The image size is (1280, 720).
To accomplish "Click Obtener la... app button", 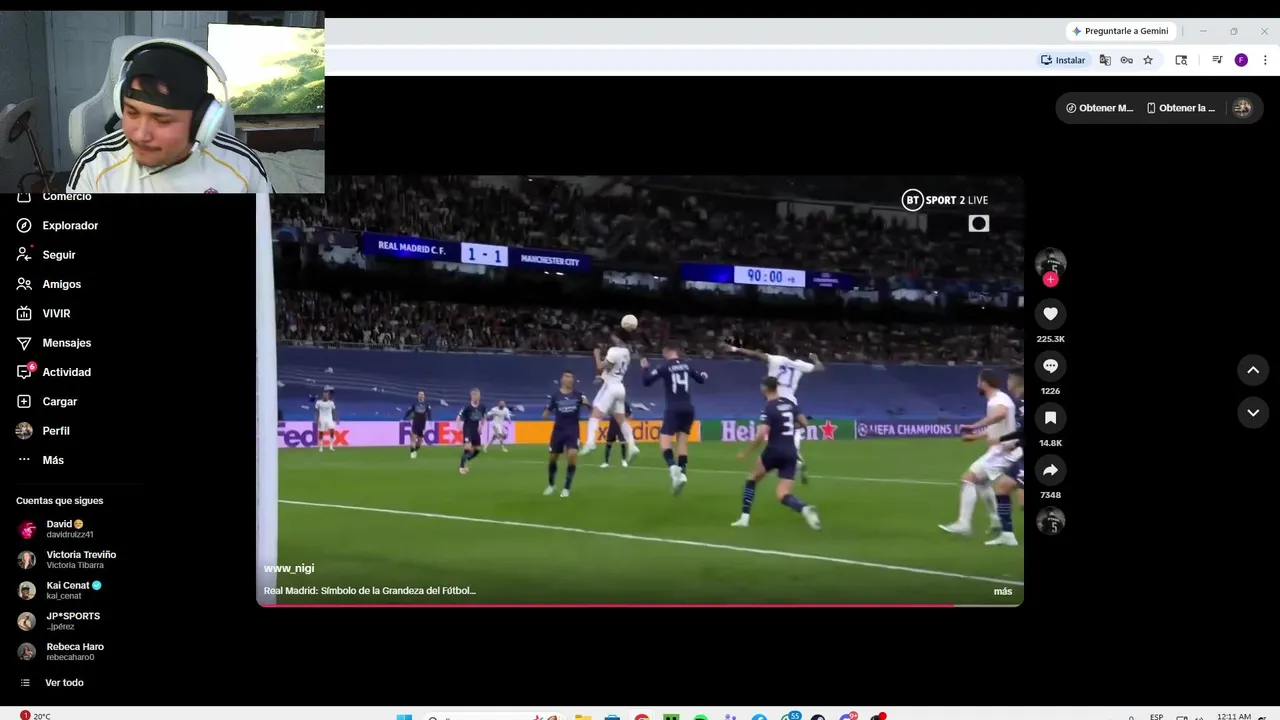I will click(x=1181, y=108).
